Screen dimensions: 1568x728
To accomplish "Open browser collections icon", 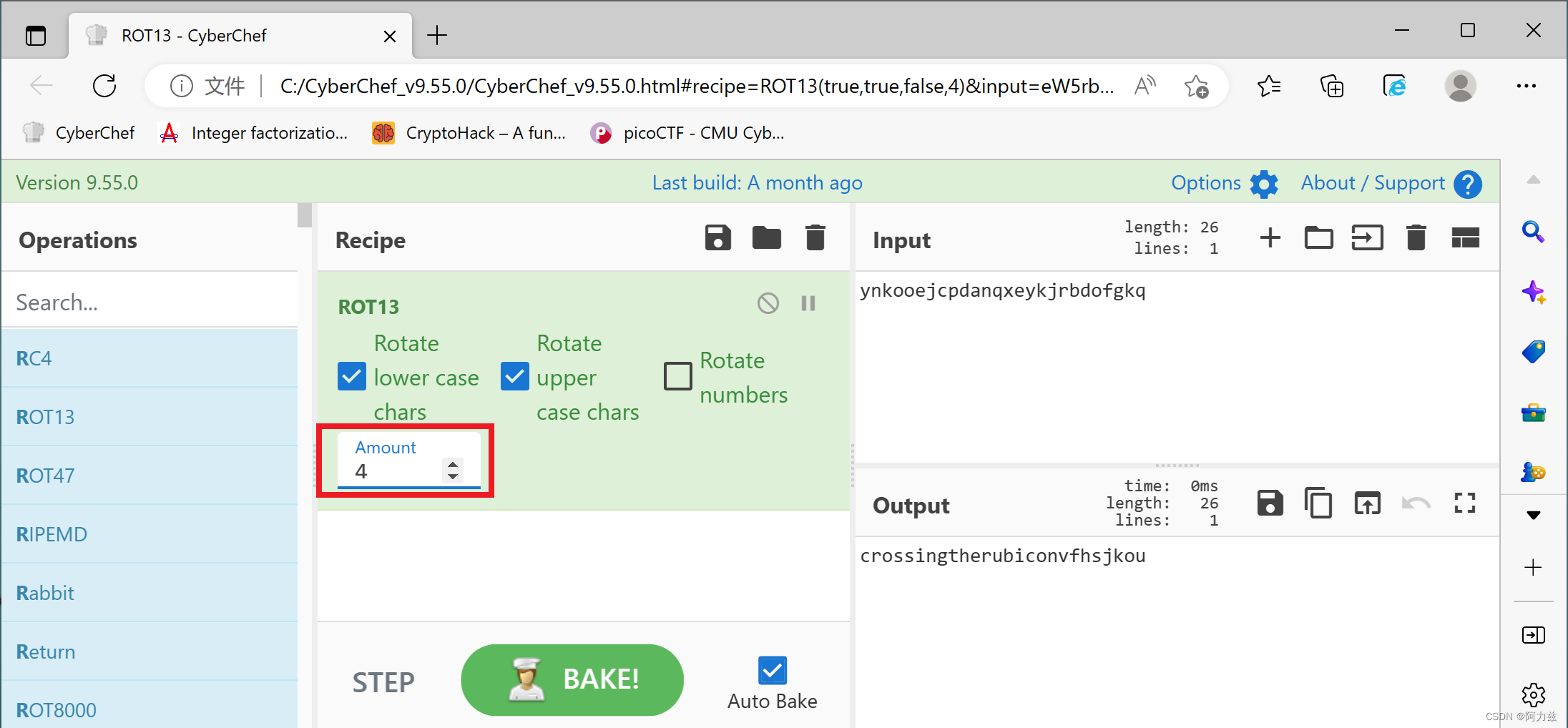I will coord(1331,87).
